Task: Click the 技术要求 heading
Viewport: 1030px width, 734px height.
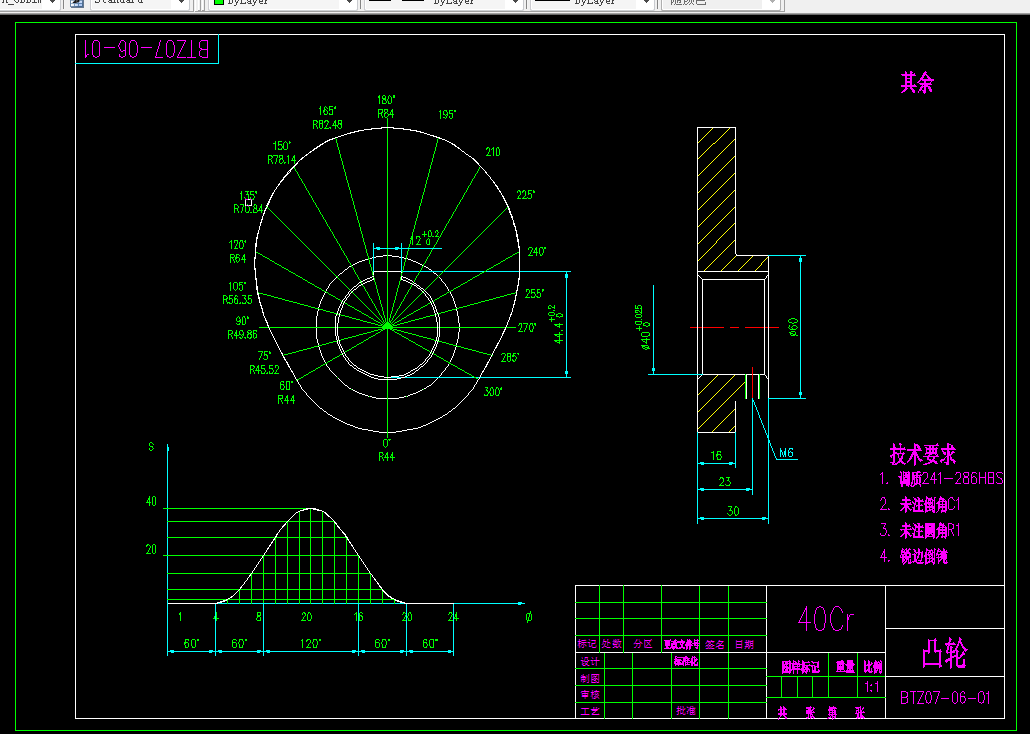Action: click(x=923, y=455)
